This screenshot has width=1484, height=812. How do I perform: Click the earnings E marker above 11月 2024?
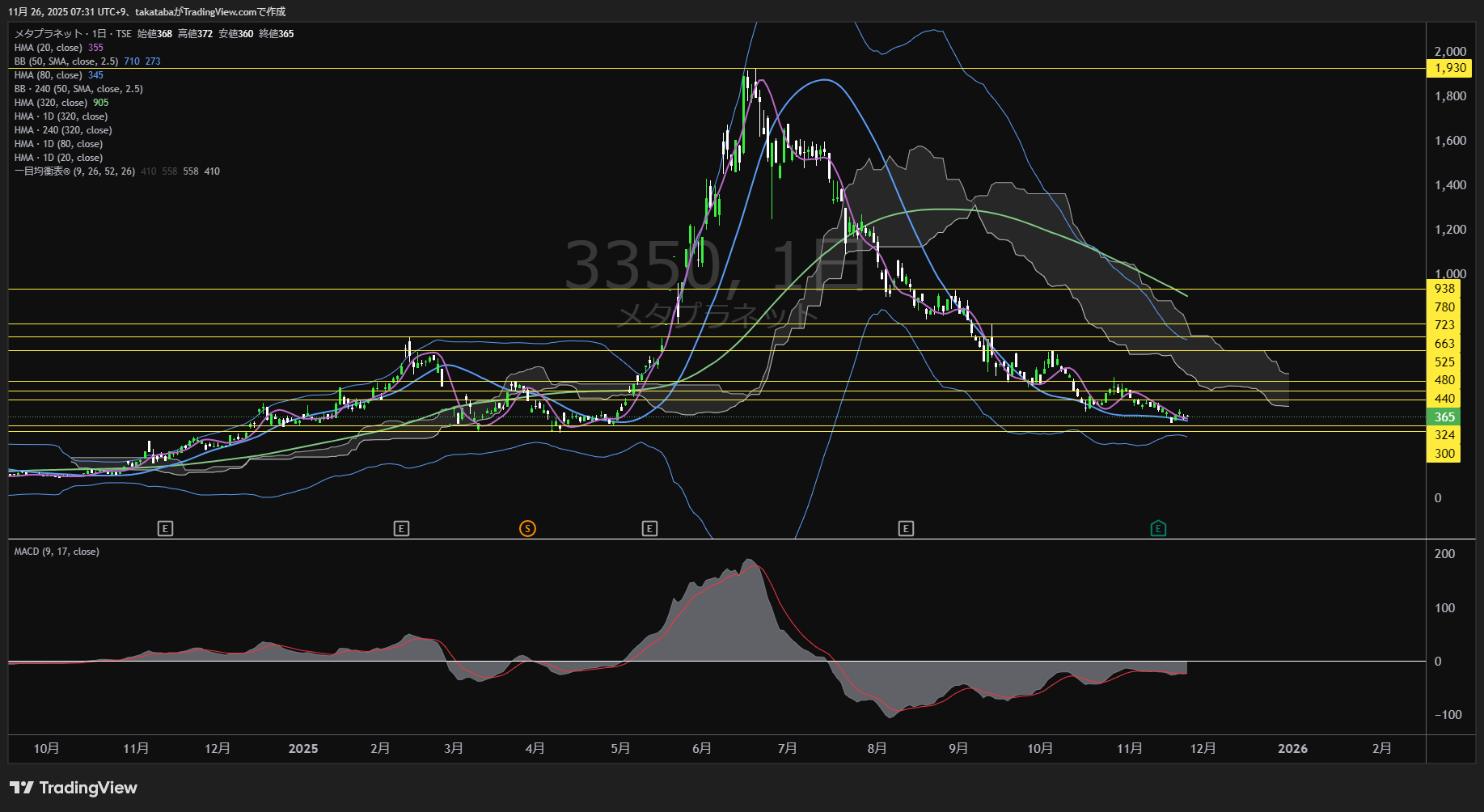click(165, 529)
